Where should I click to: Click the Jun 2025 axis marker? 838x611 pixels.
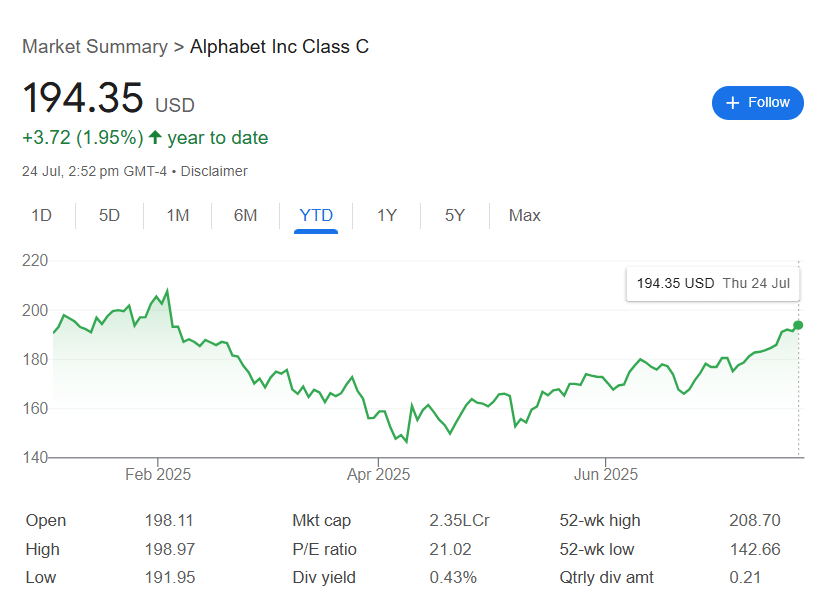coord(606,474)
